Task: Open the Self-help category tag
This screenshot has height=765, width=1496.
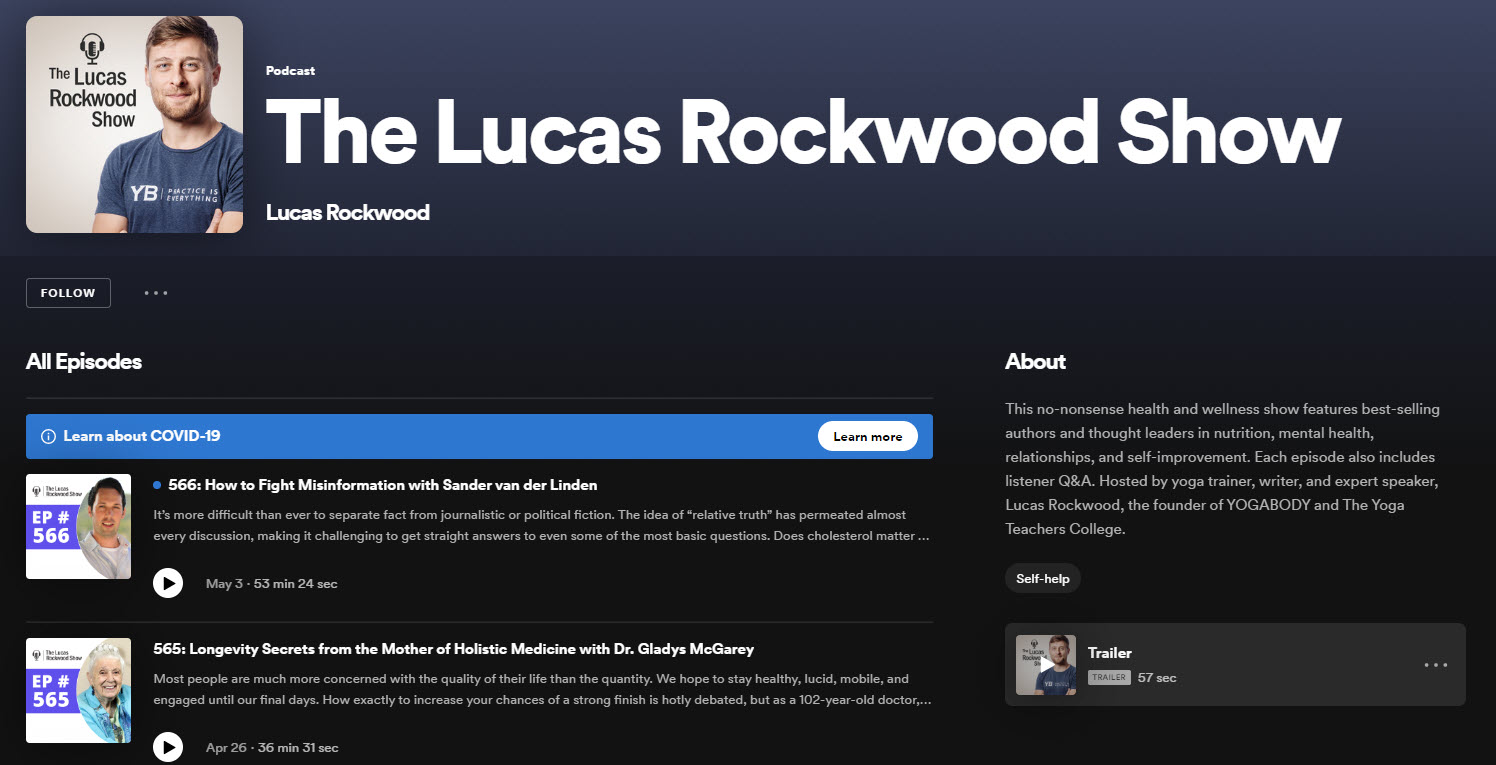Action: pos(1043,579)
